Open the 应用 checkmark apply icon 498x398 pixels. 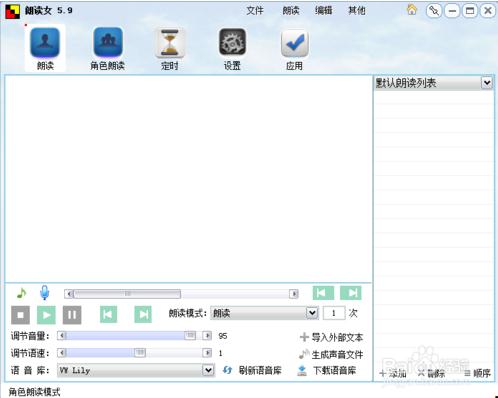[294, 48]
